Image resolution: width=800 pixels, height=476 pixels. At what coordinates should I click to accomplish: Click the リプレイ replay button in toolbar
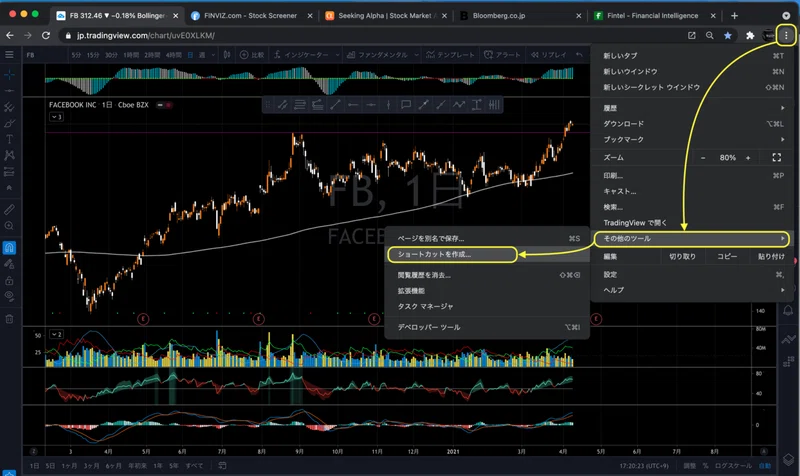pyautogui.click(x=548, y=55)
